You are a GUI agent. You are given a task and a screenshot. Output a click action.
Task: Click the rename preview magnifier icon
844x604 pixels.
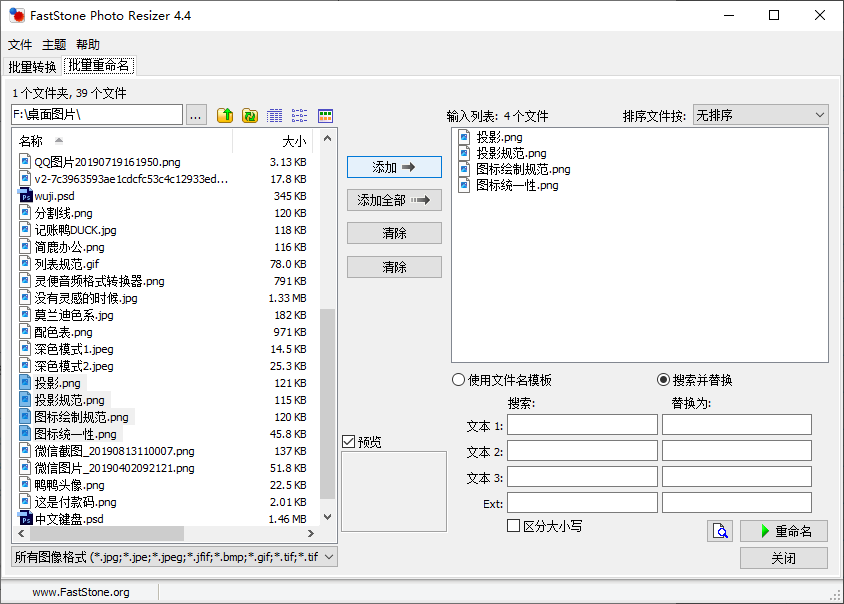point(720,531)
